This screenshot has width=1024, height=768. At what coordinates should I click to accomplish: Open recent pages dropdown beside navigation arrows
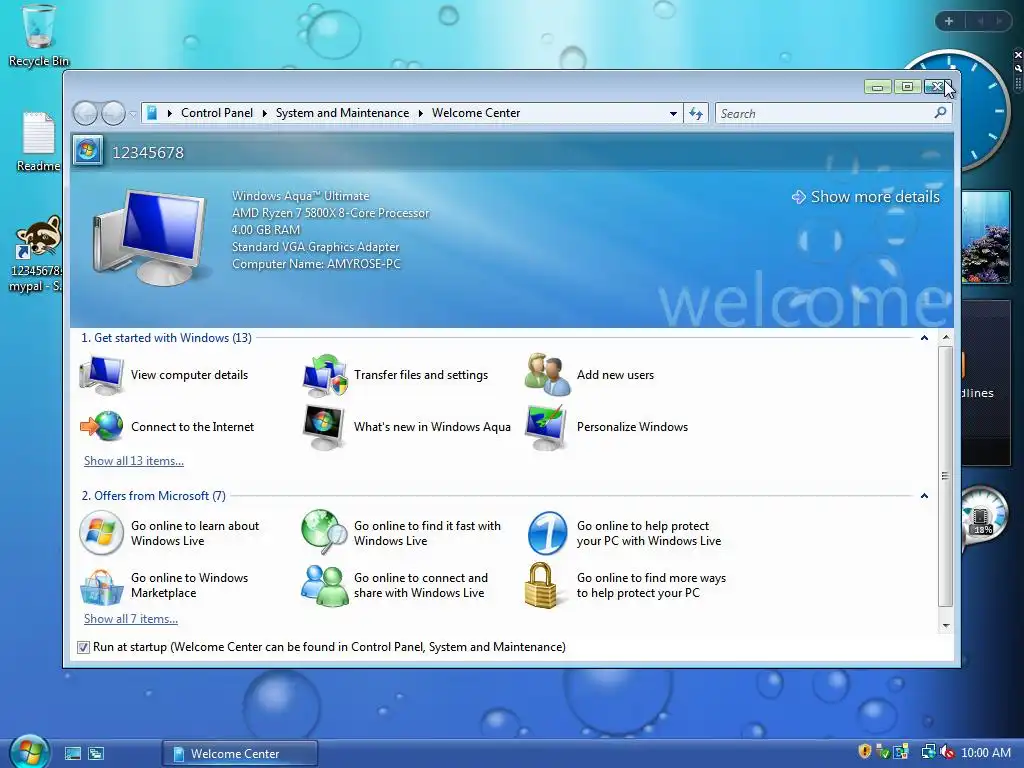133,114
